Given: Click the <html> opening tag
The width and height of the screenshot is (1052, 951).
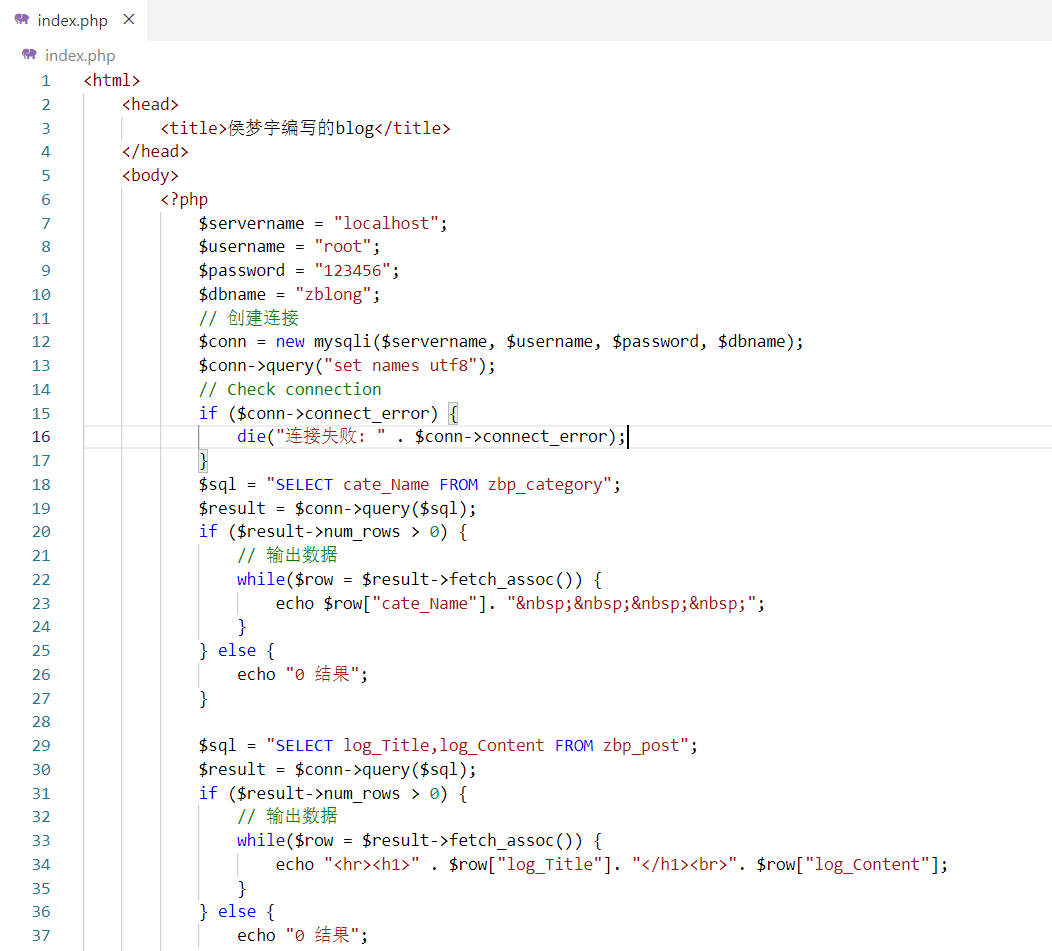Looking at the screenshot, I should coord(112,81).
